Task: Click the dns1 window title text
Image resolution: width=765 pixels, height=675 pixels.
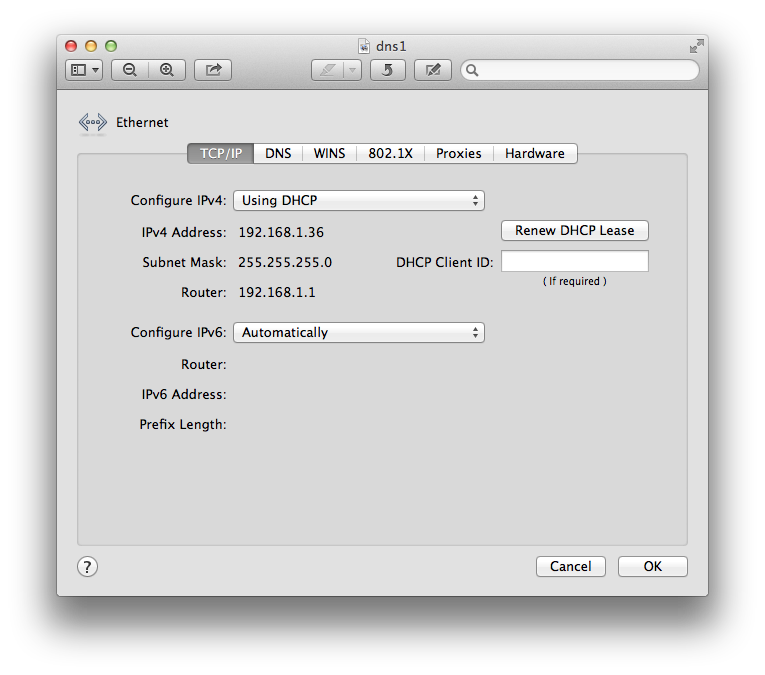Action: click(391, 46)
